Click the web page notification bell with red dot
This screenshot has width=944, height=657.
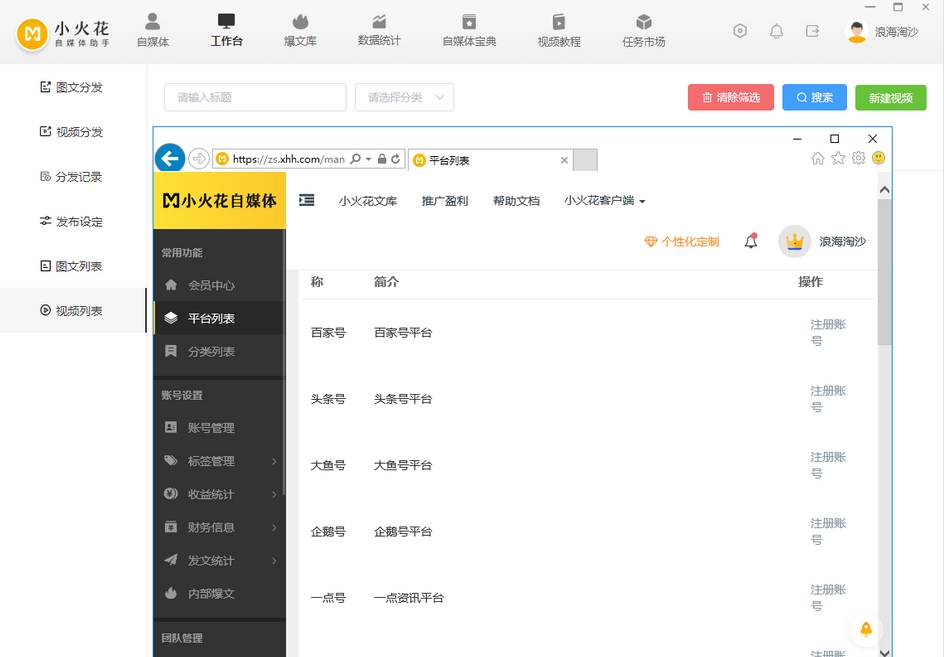pos(751,241)
